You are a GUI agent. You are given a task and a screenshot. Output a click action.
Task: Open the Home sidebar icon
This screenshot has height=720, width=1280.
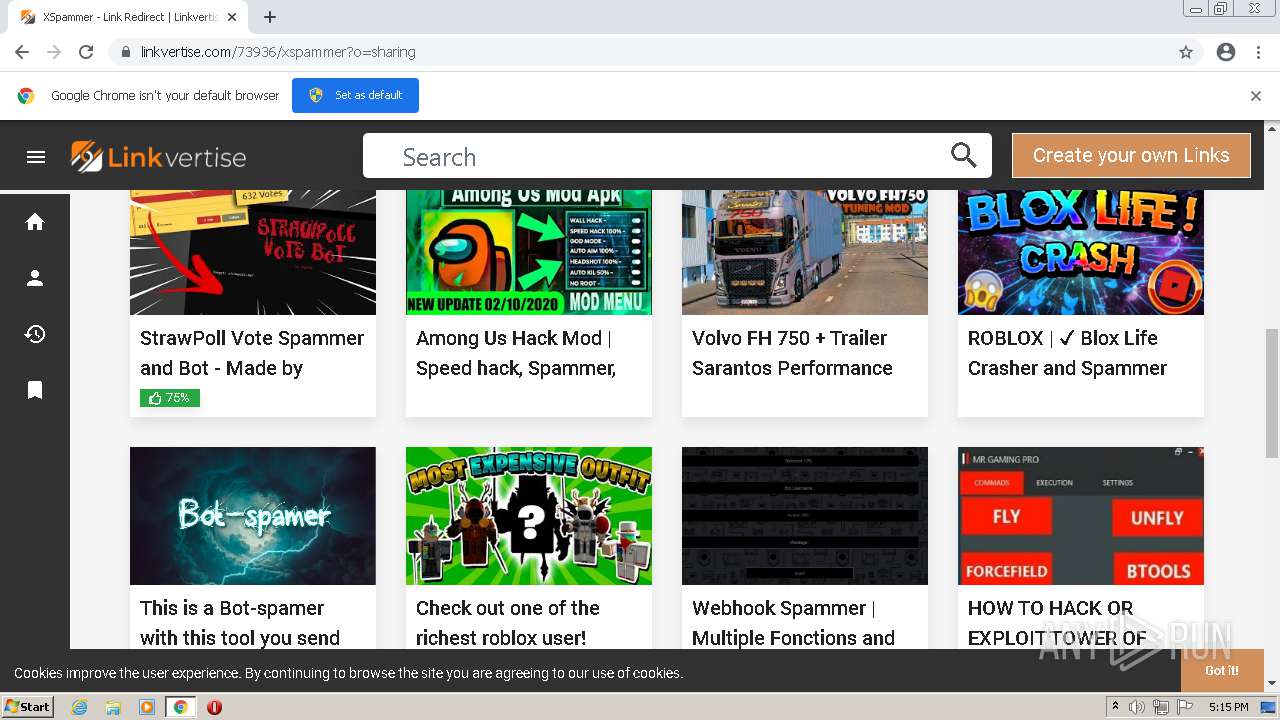[35, 222]
